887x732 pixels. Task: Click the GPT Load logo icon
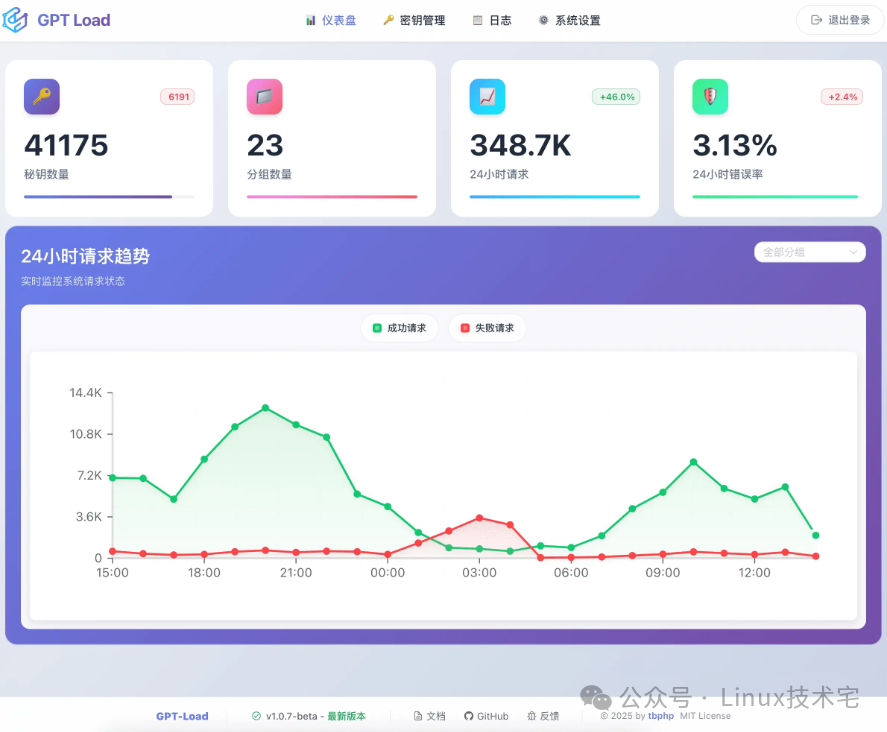click(17, 19)
